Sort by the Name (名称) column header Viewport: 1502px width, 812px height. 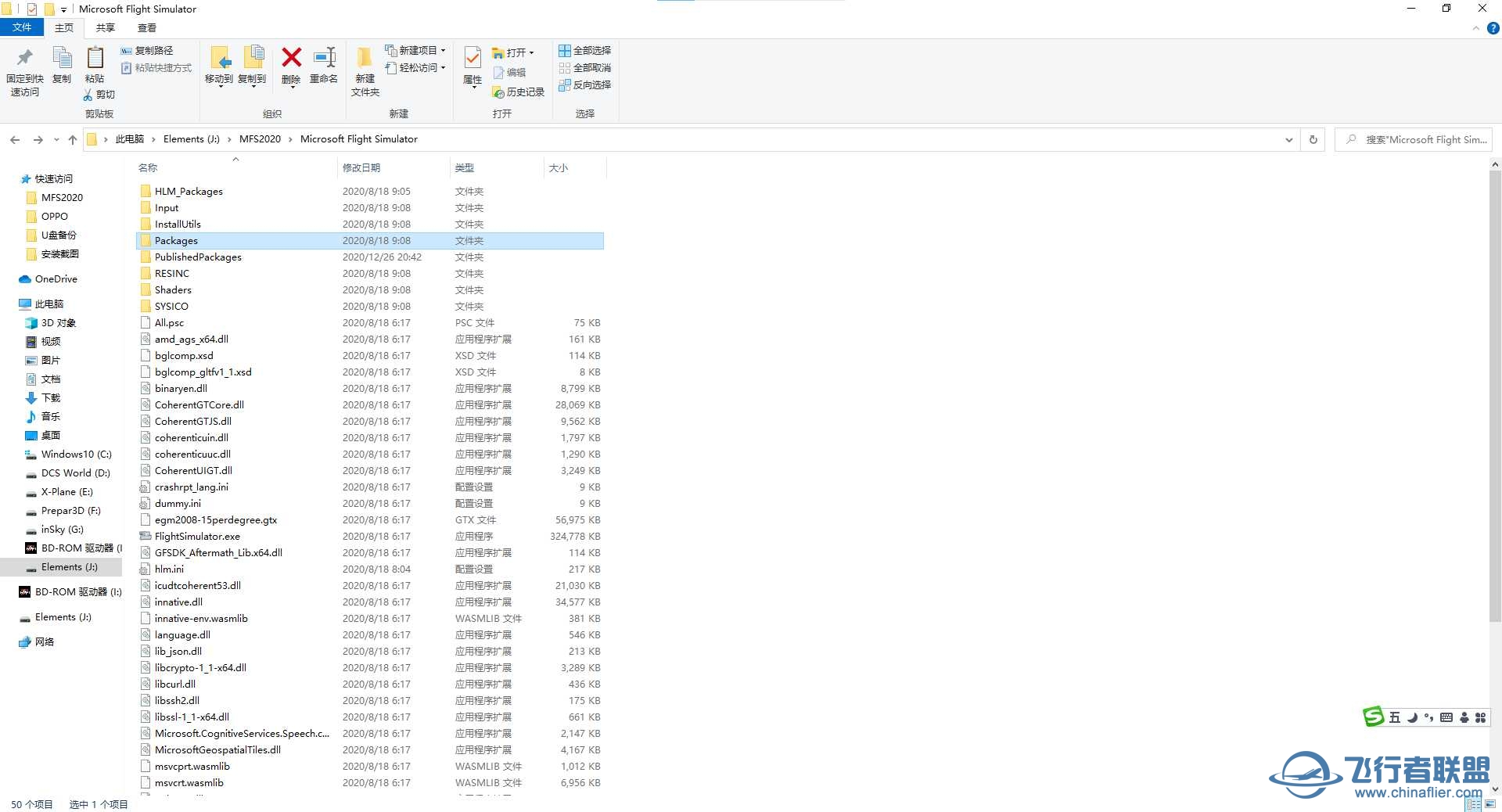tap(235, 167)
